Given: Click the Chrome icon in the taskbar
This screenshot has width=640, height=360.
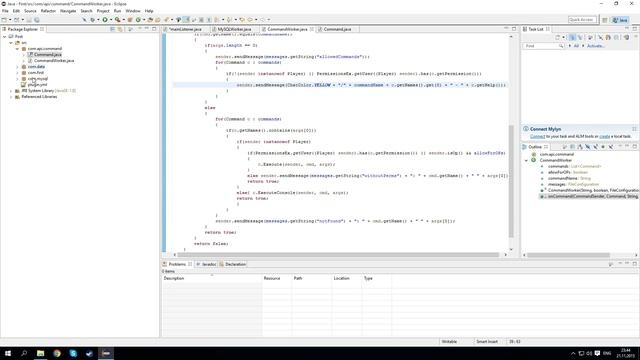Looking at the screenshot, I should [x=57, y=353].
